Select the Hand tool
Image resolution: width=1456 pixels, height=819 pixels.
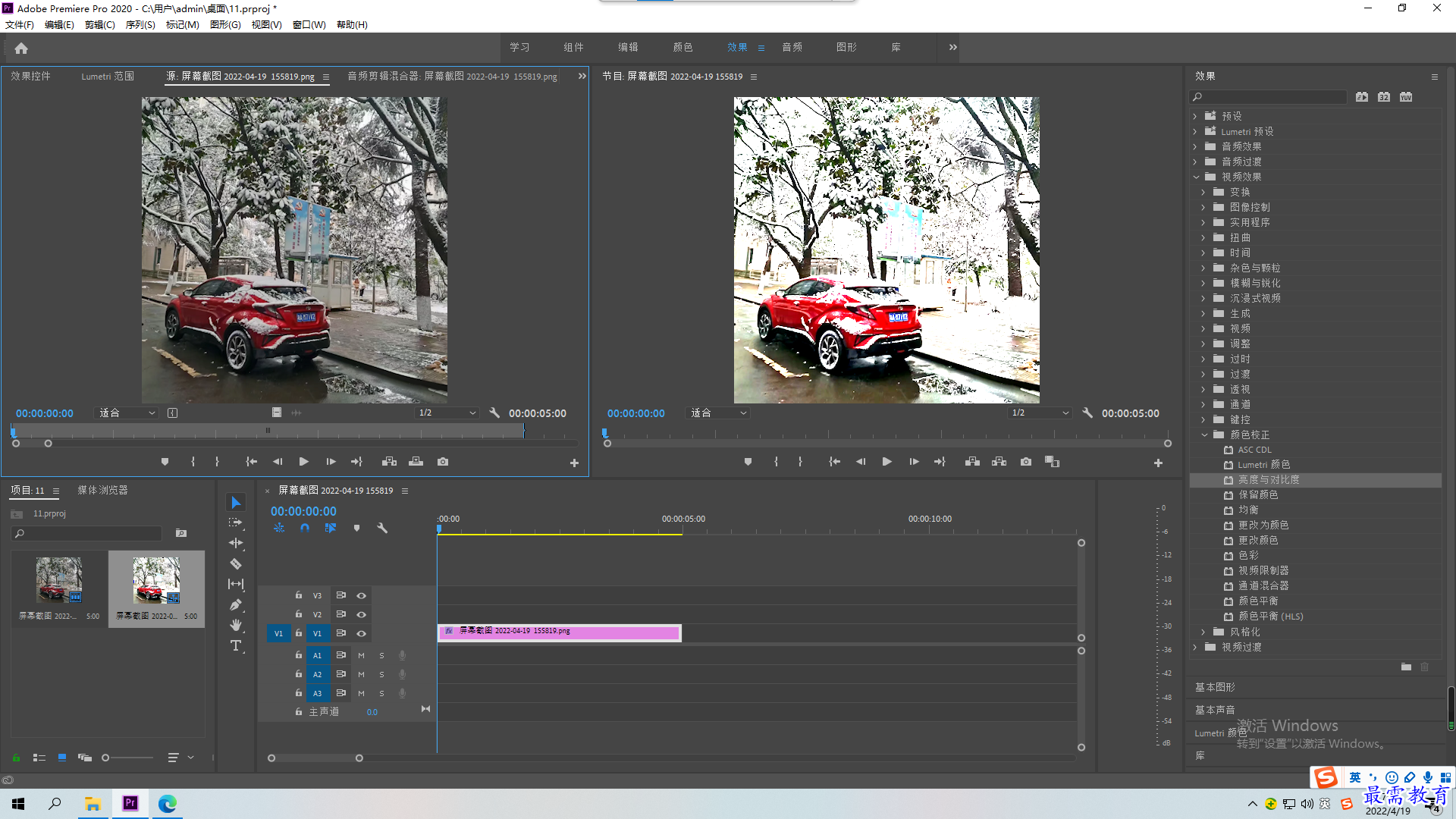click(236, 625)
